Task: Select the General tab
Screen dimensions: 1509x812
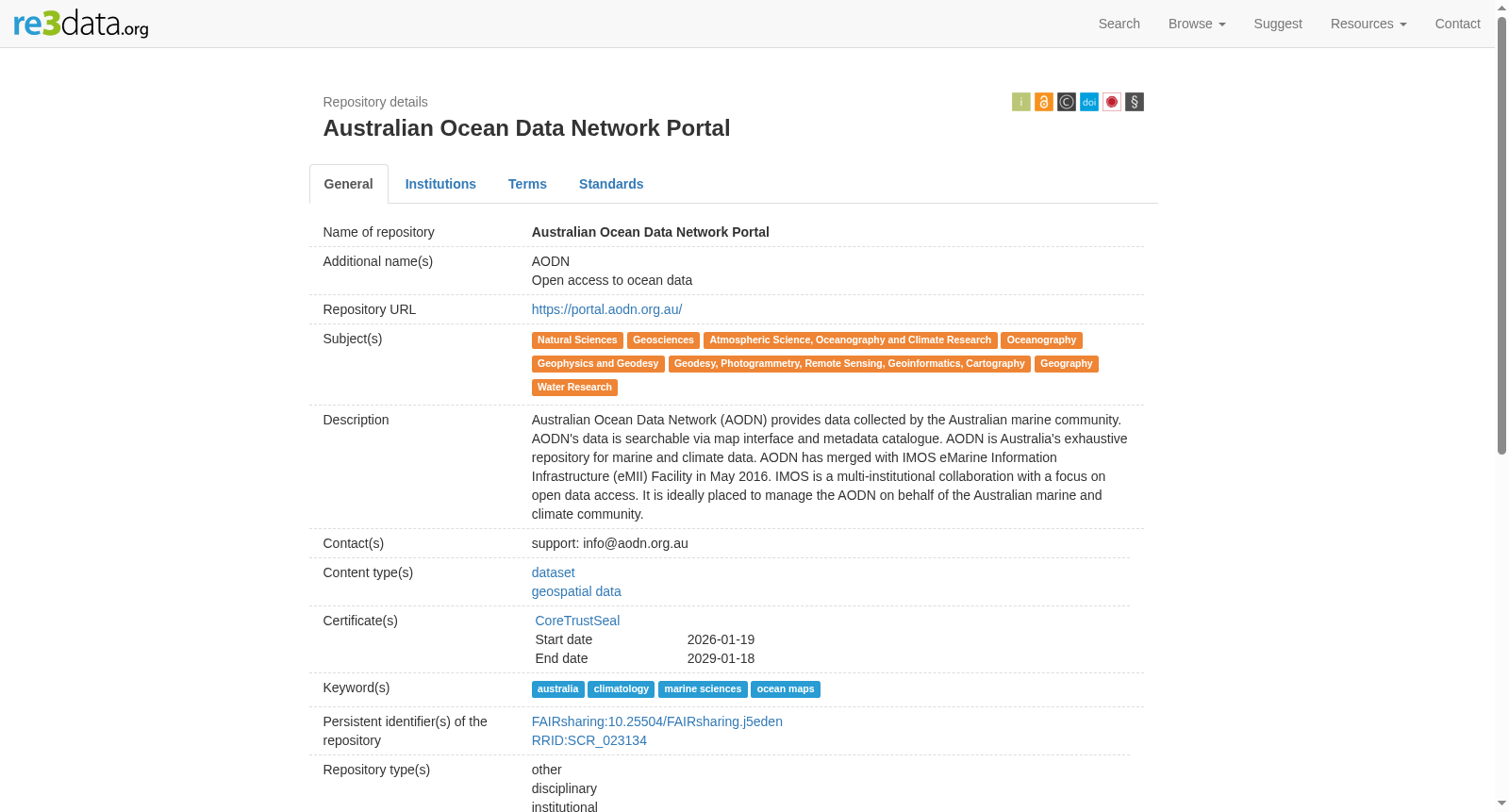Action: [x=349, y=184]
